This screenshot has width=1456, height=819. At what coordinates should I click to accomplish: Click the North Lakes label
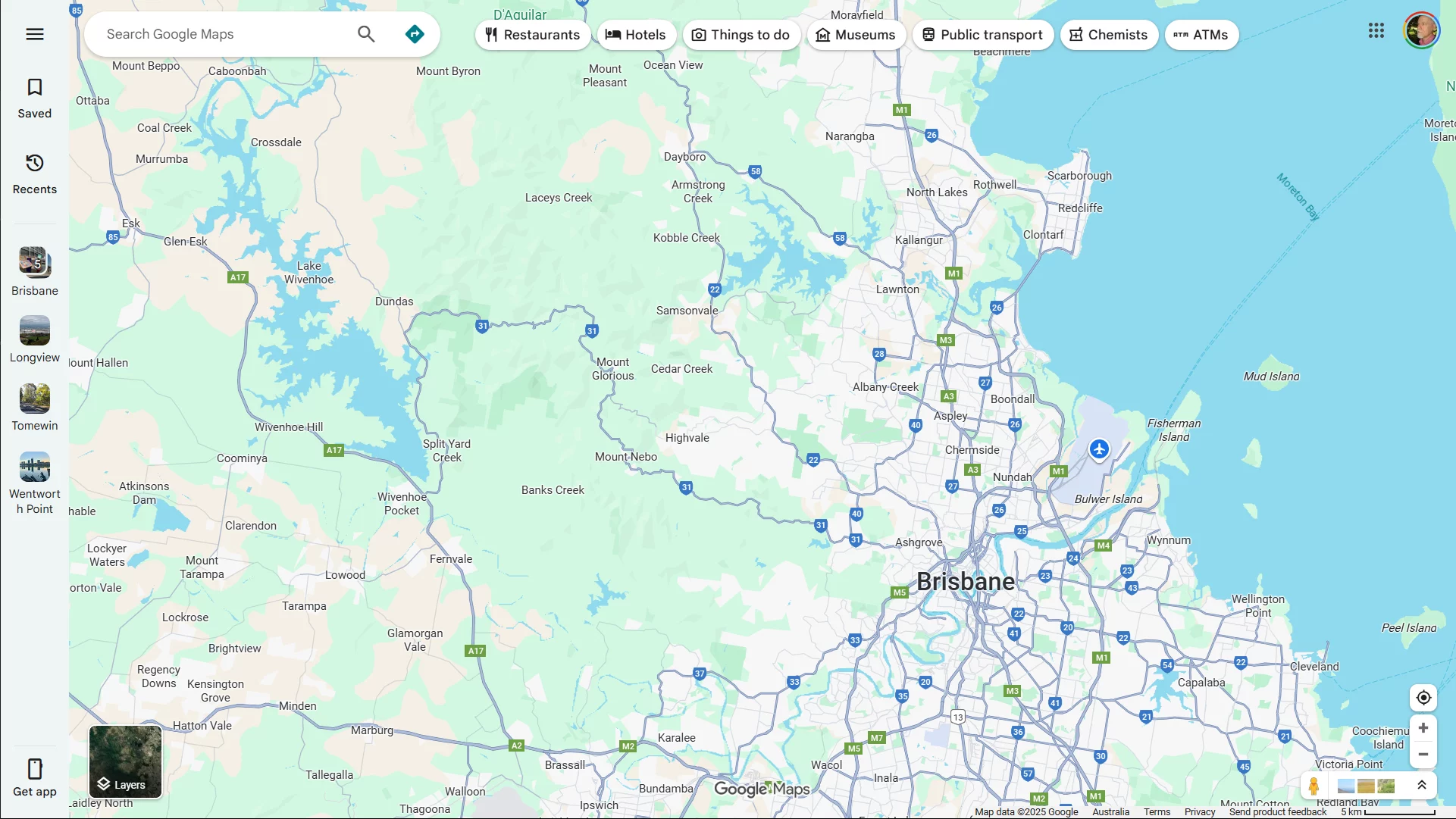pos(937,192)
